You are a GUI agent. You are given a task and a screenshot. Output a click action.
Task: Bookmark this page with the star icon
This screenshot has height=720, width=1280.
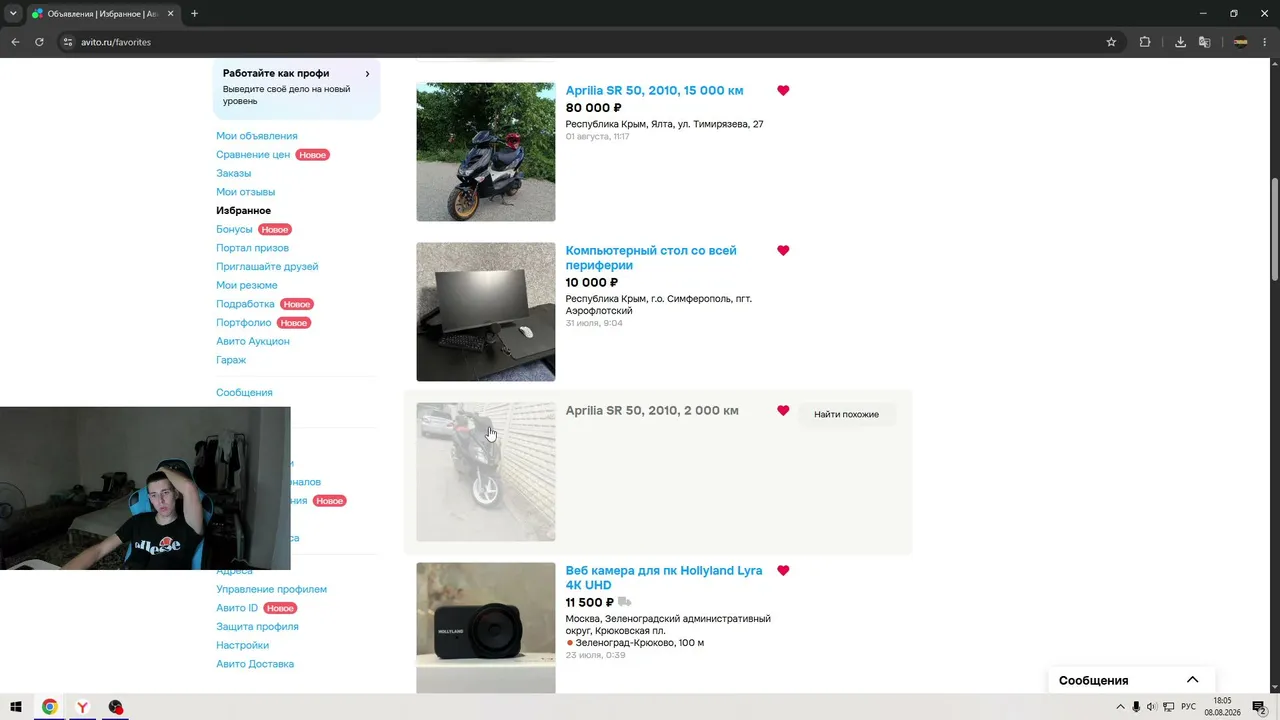(x=1111, y=42)
